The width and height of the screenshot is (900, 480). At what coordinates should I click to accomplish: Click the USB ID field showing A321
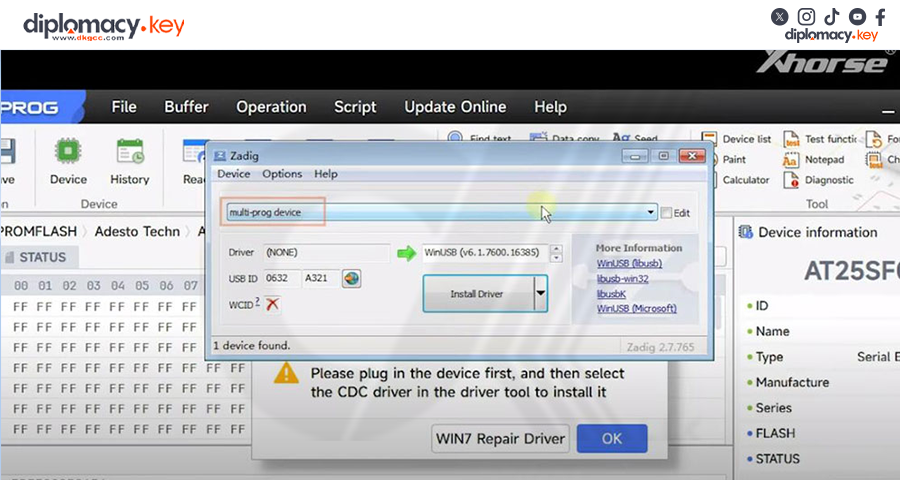pyautogui.click(x=321, y=278)
